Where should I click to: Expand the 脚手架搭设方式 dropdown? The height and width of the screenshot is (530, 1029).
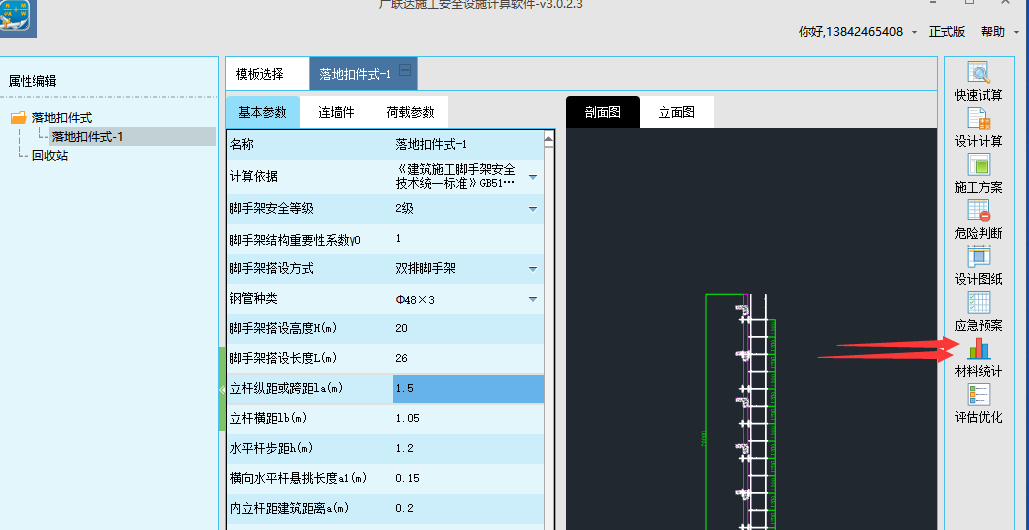[533, 269]
